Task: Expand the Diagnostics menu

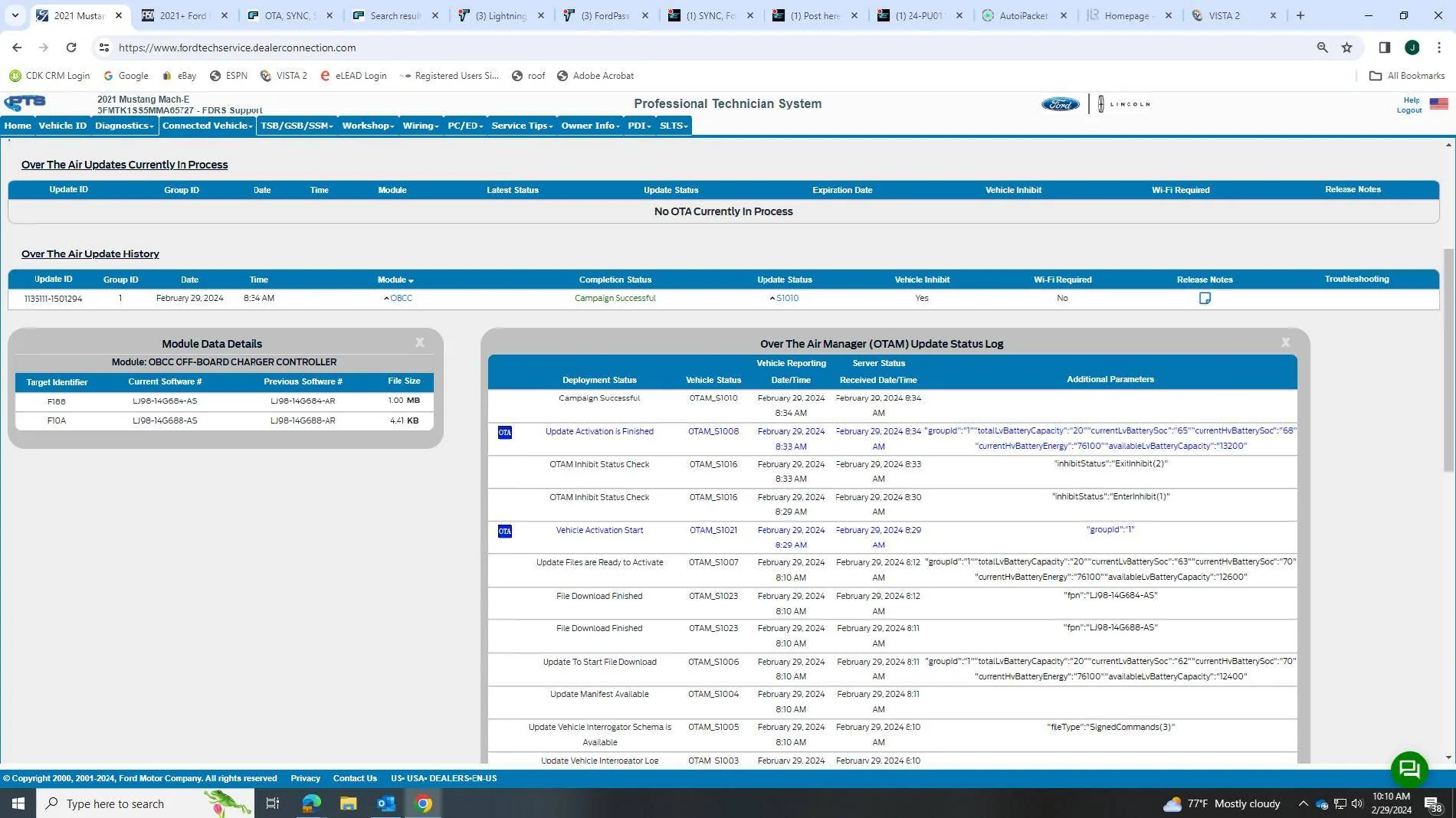Action: pyautogui.click(x=124, y=126)
